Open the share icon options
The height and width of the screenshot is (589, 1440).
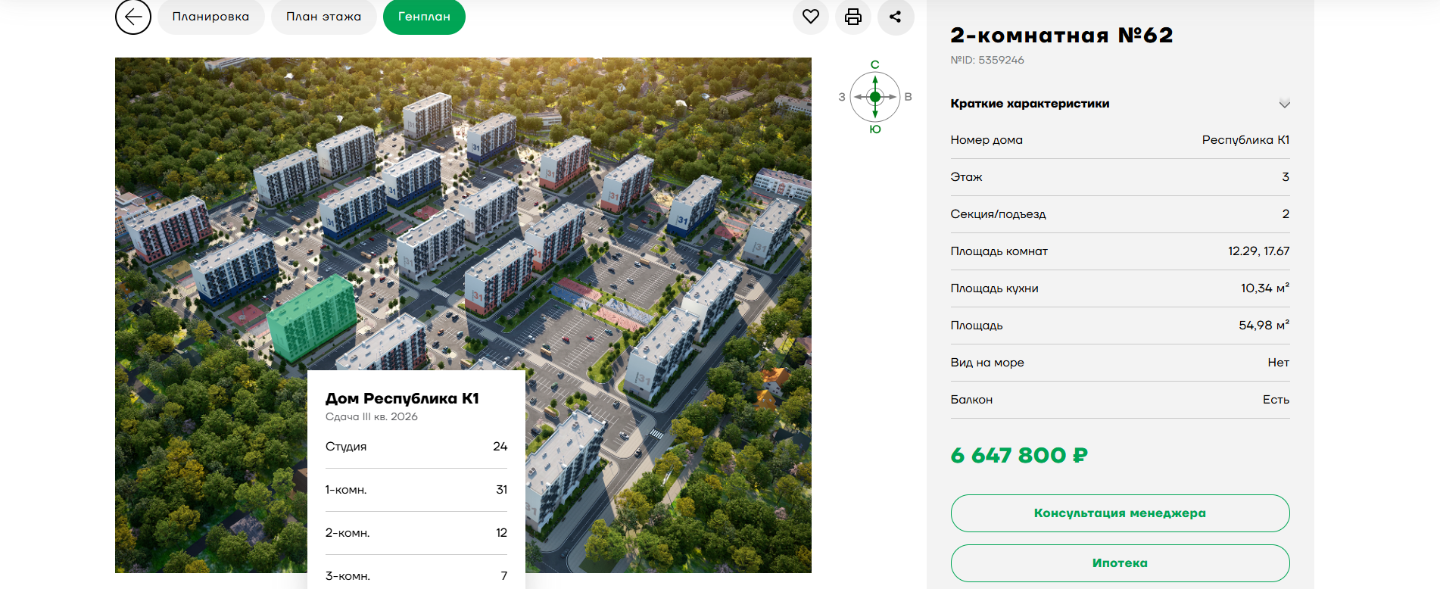point(895,17)
